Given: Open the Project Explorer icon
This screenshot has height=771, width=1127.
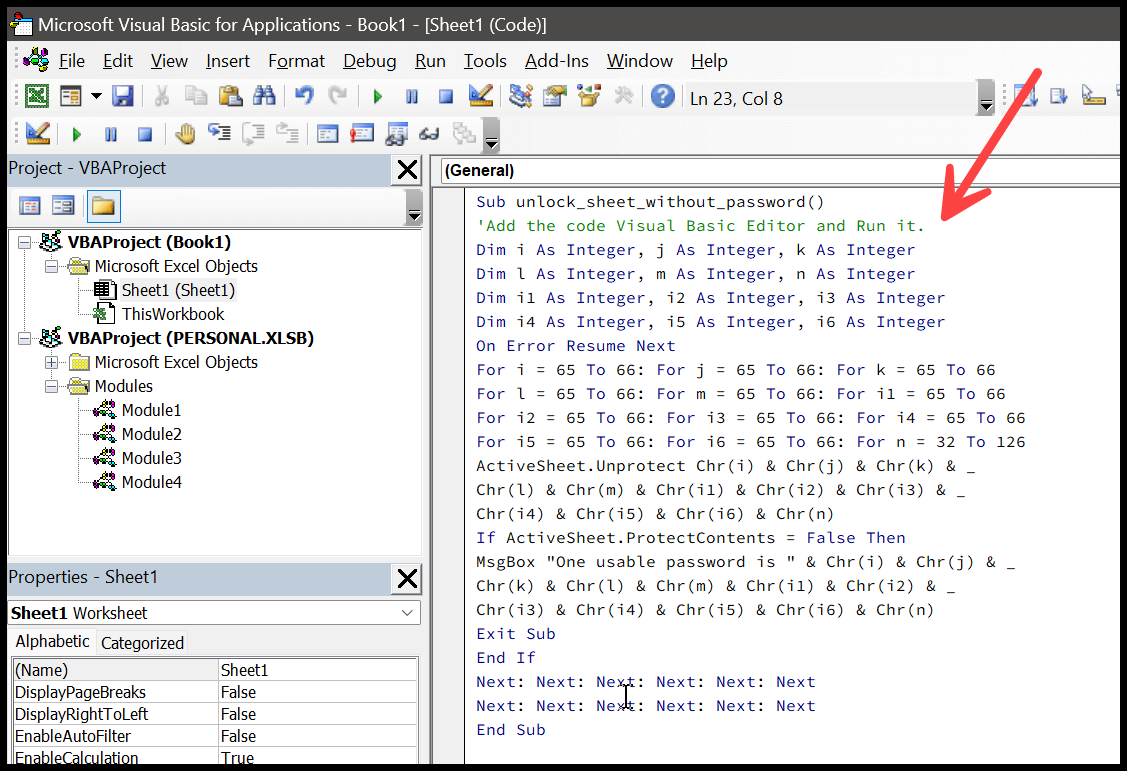Looking at the screenshot, I should pyautogui.click(x=520, y=96).
